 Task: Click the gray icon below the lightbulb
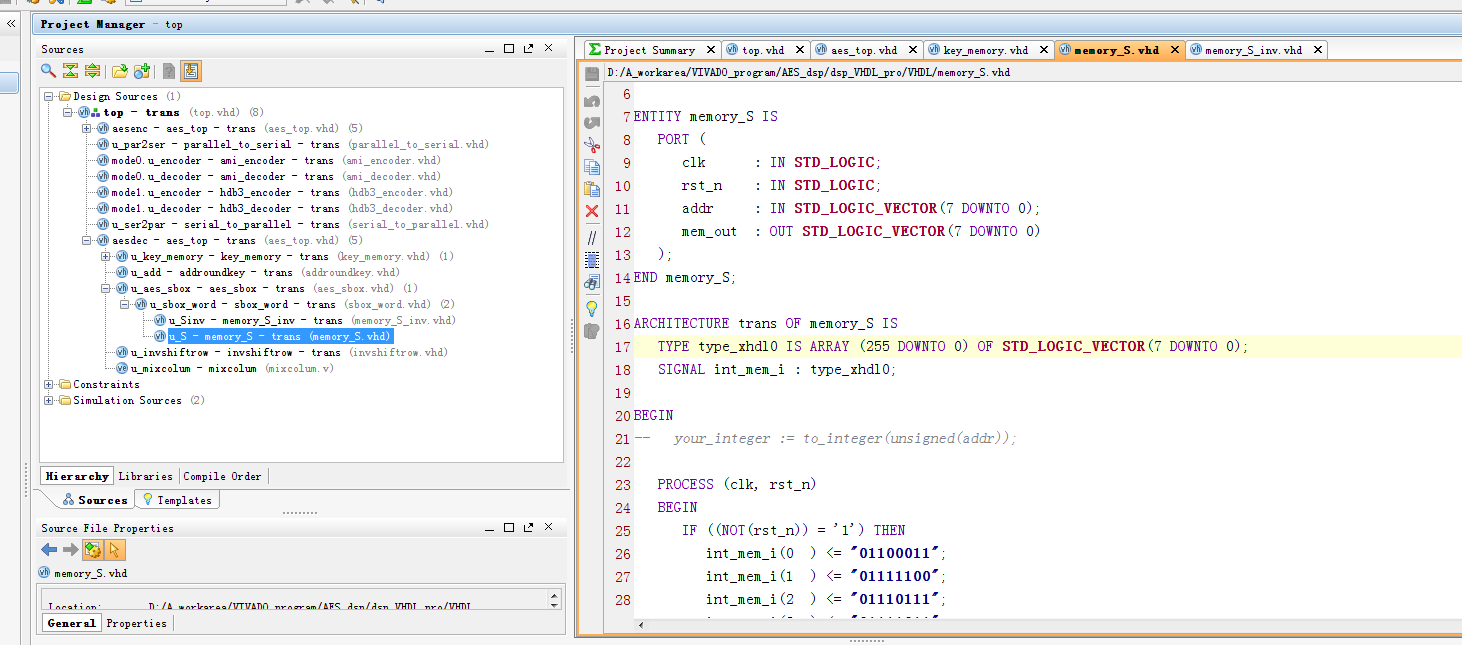coord(592,330)
